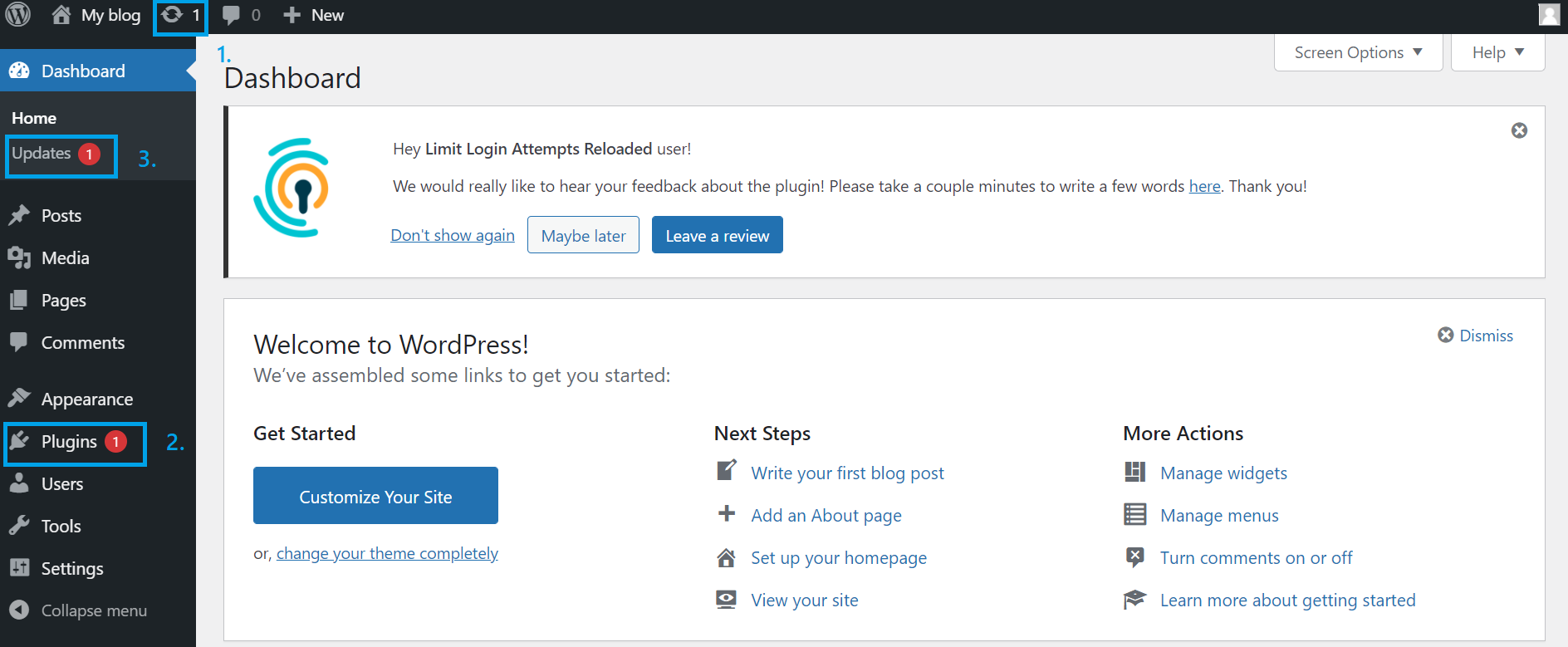Open Add an About page link
1568x647 pixels.
point(826,515)
